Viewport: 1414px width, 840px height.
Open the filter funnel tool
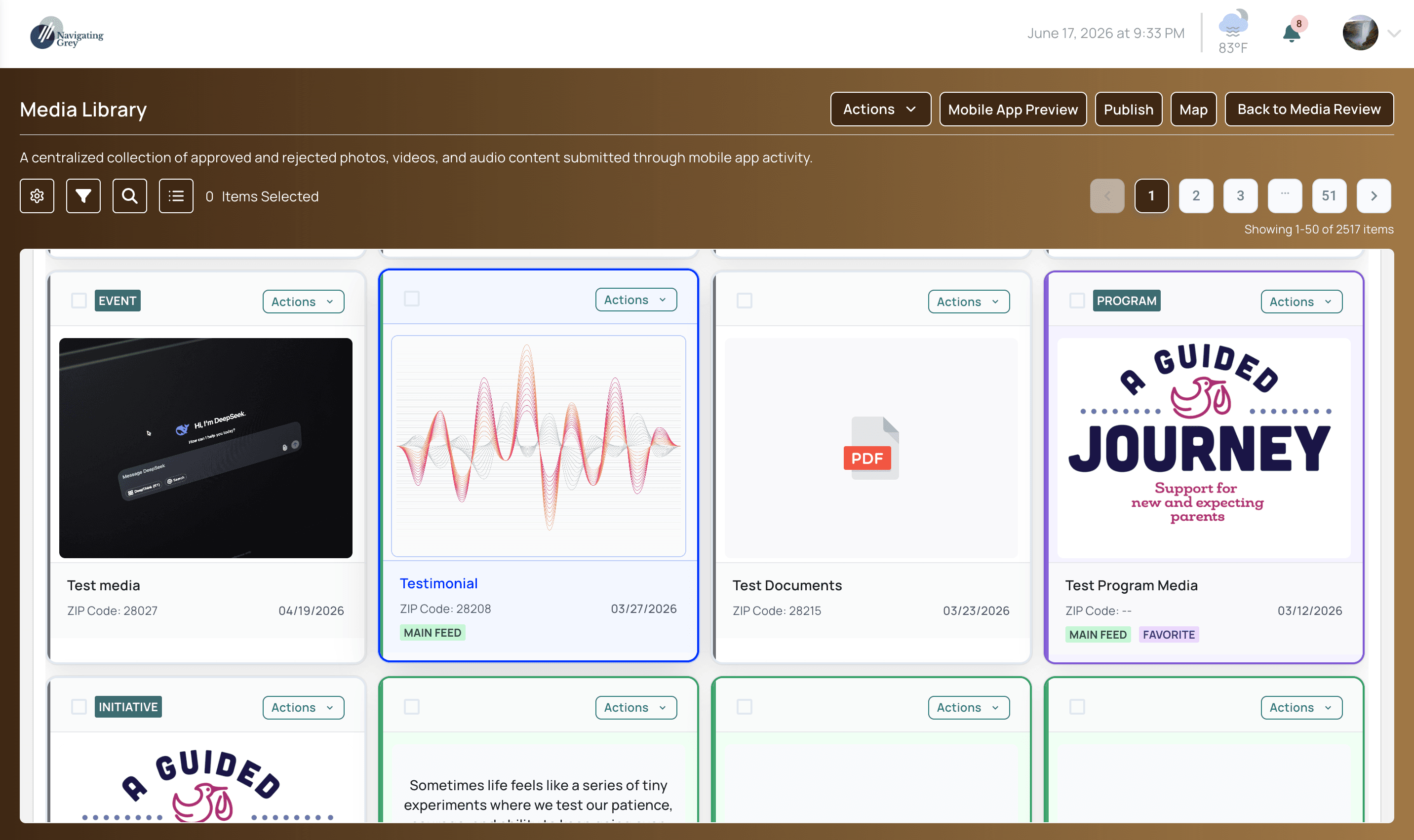tap(83, 196)
